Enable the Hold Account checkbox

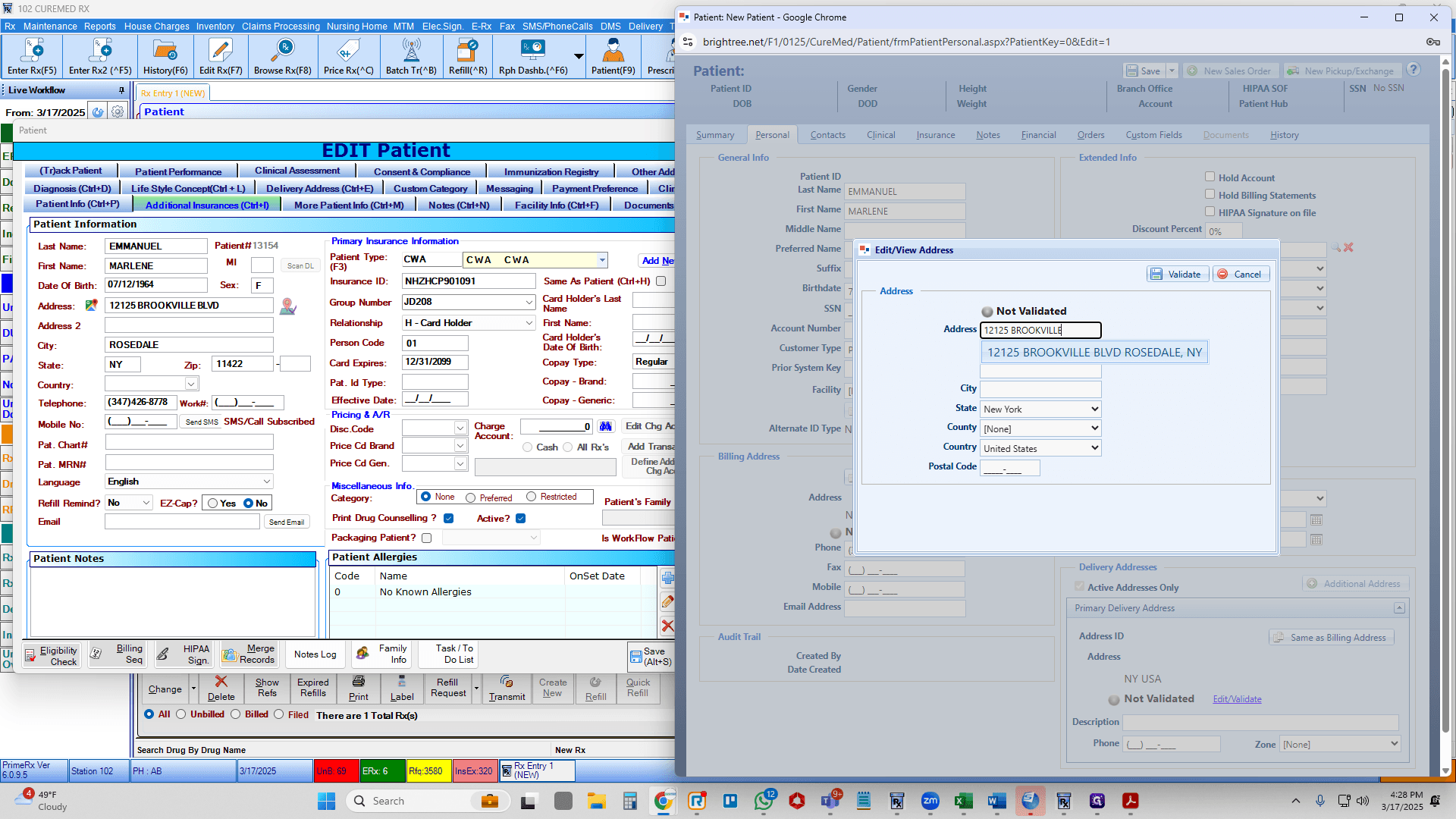pos(1210,177)
